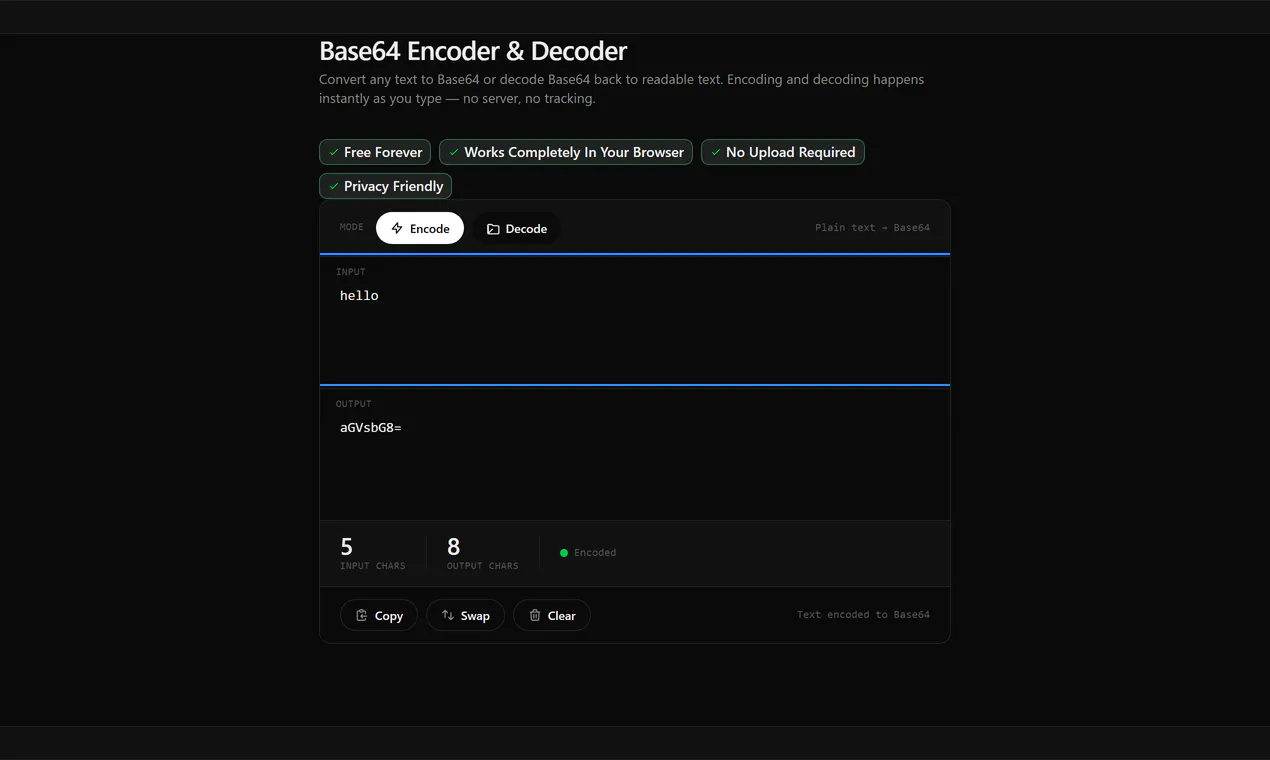Image resolution: width=1270 pixels, height=760 pixels.
Task: Click the INPUT CHARS label
Action: (373, 566)
